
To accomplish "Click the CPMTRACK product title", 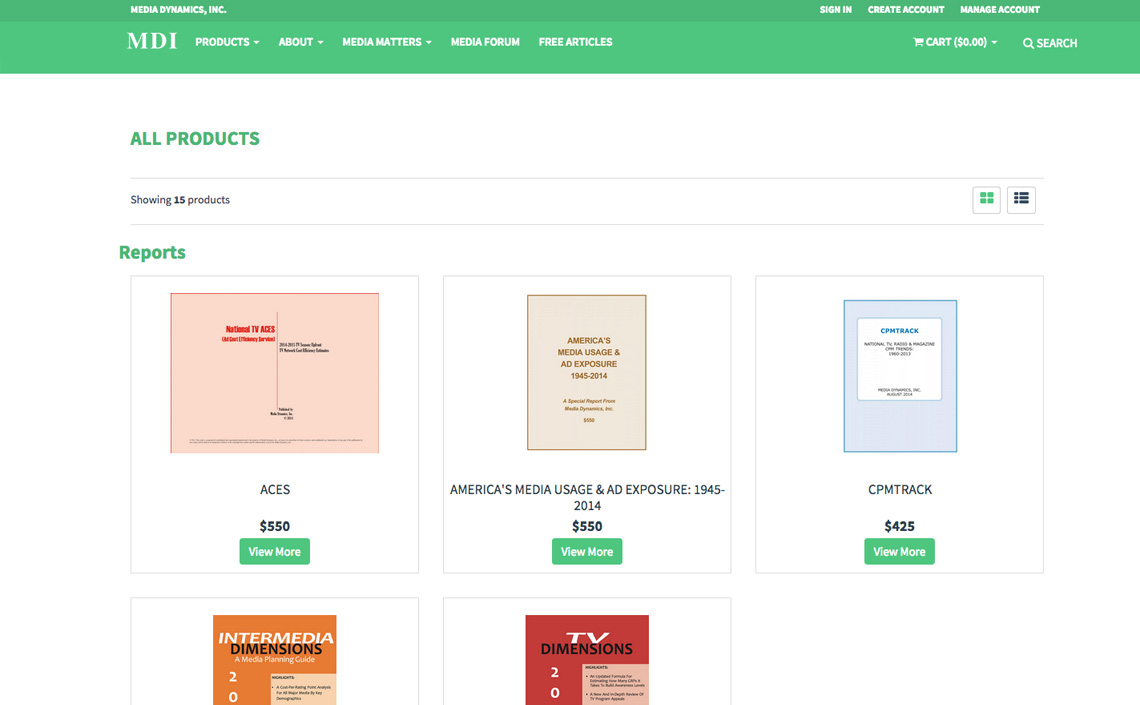I will [x=900, y=490].
